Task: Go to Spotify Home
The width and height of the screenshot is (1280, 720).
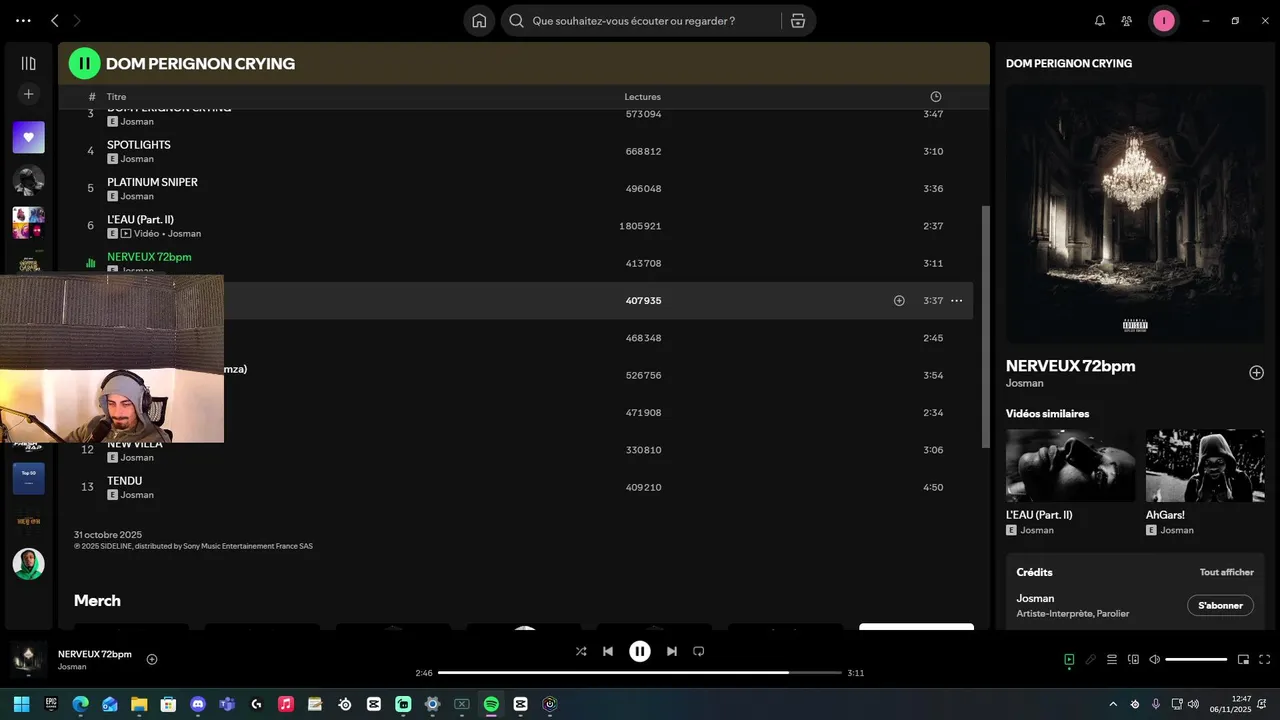Action: (479, 20)
